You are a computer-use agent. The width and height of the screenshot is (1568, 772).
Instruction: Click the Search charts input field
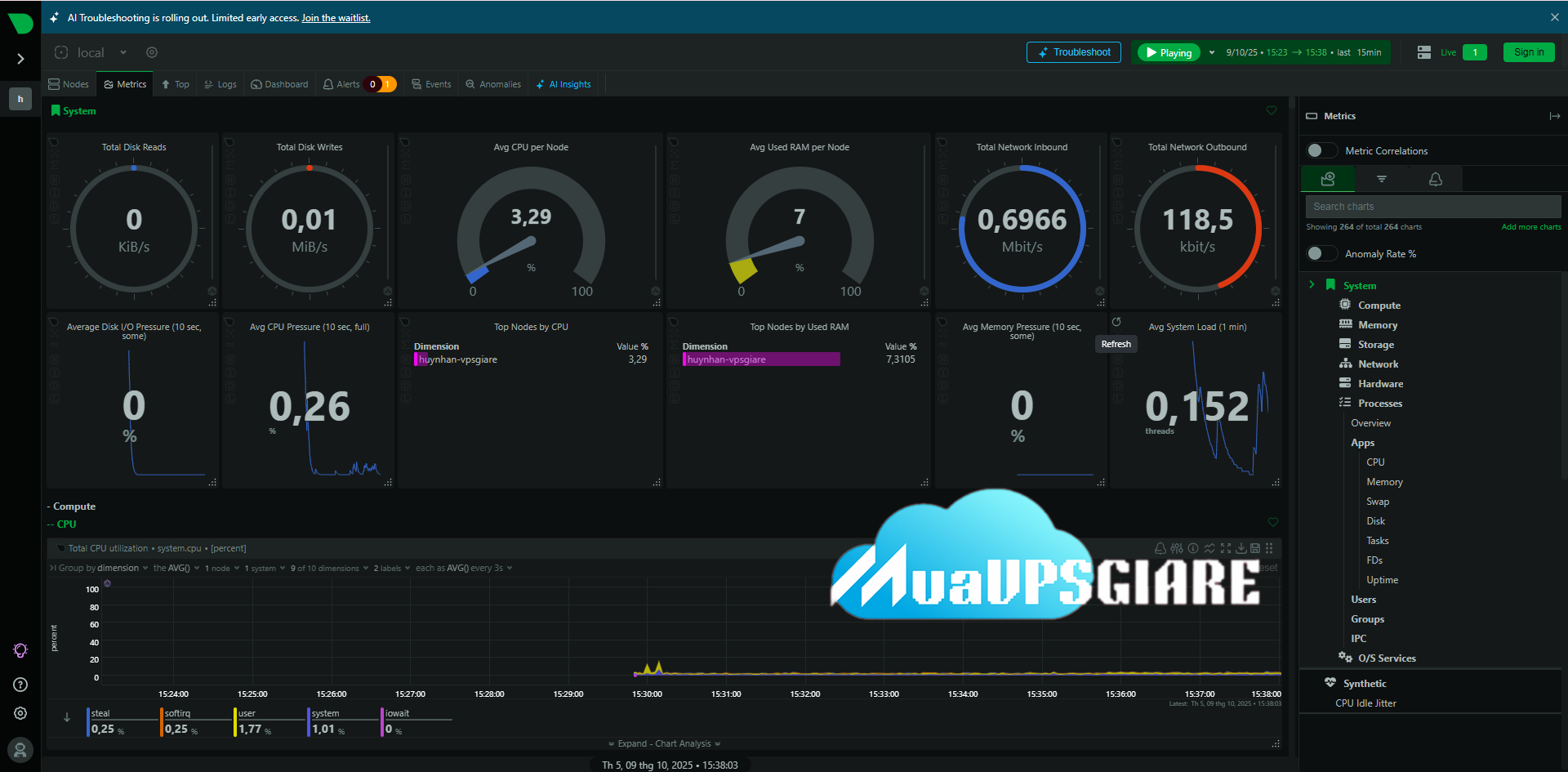tap(1432, 207)
